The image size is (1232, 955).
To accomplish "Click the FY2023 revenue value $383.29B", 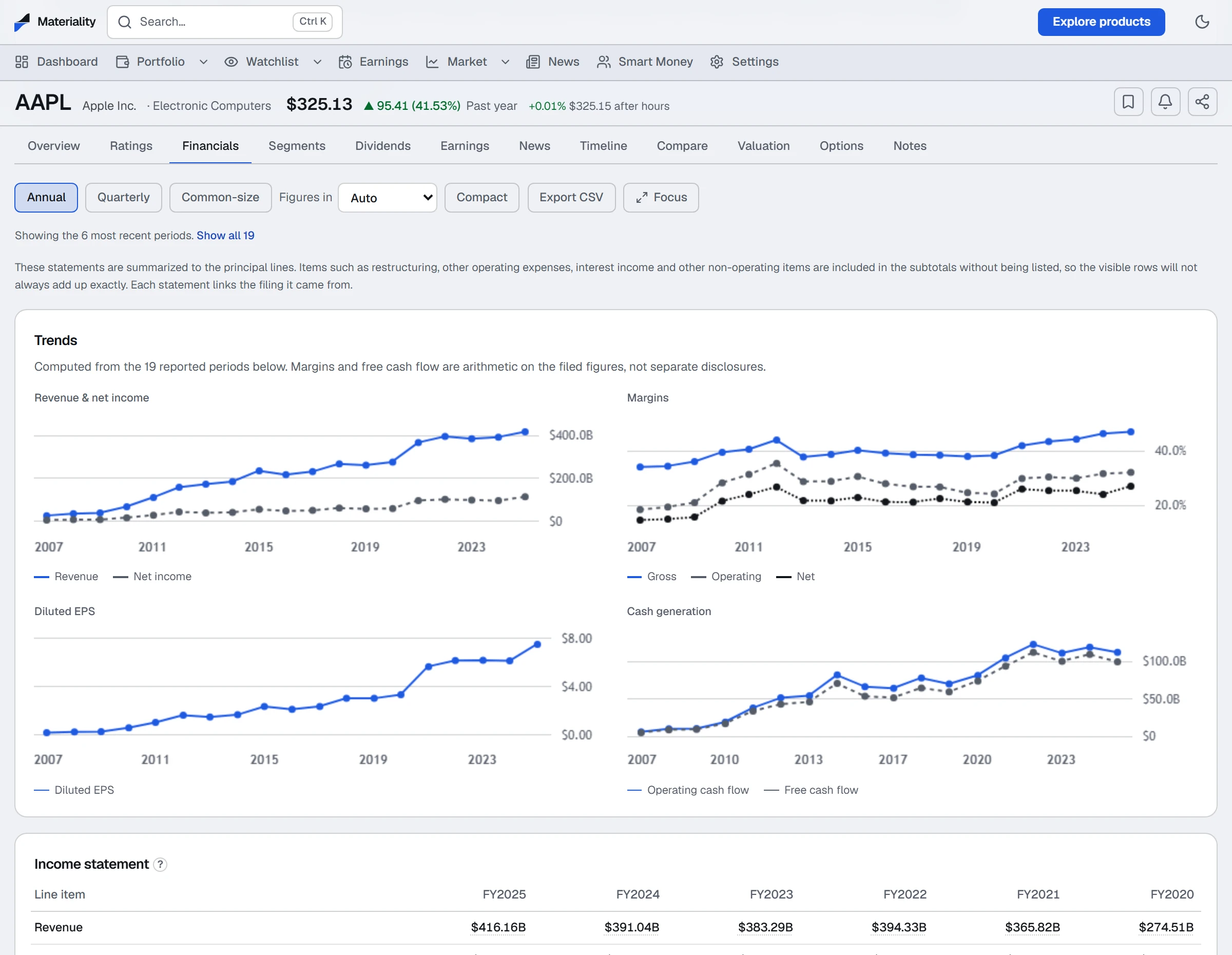I will (x=765, y=927).
